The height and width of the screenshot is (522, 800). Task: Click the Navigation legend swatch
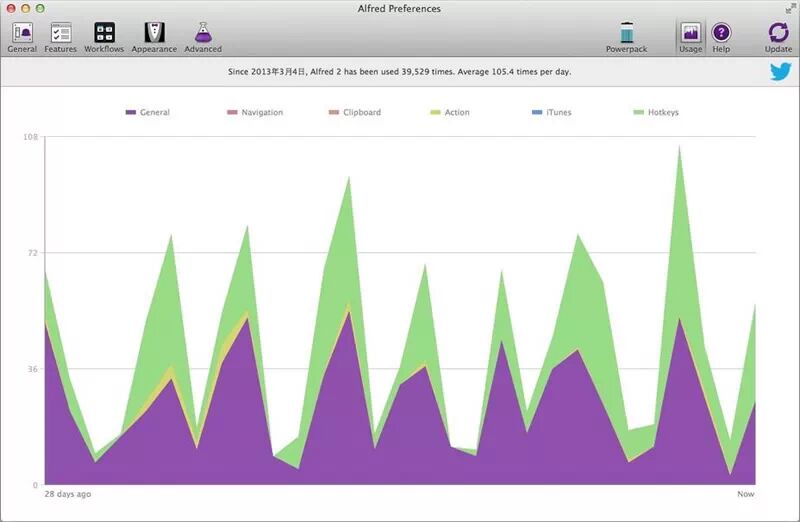click(x=232, y=112)
